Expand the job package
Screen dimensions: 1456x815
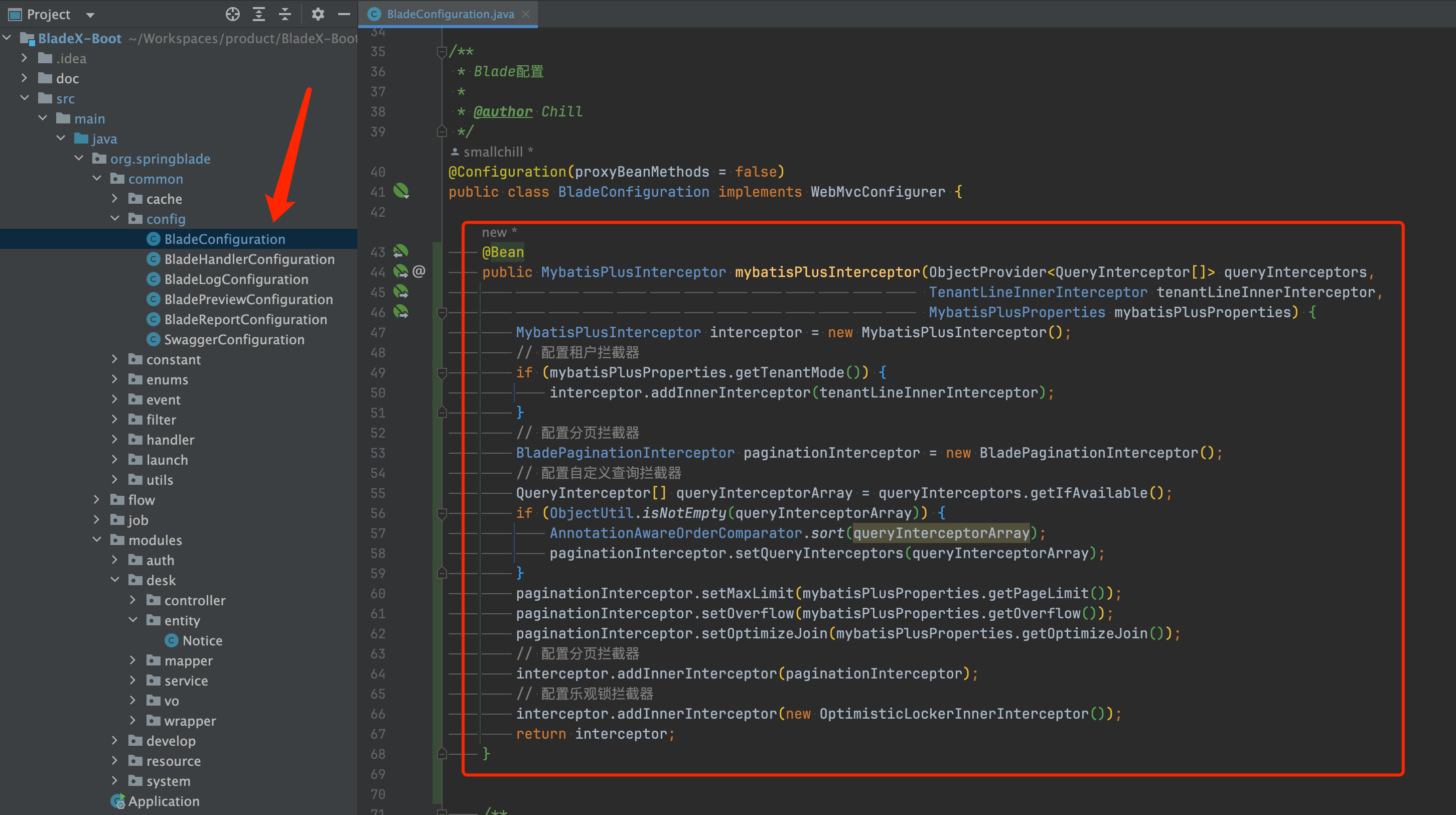pyautogui.click(x=97, y=519)
